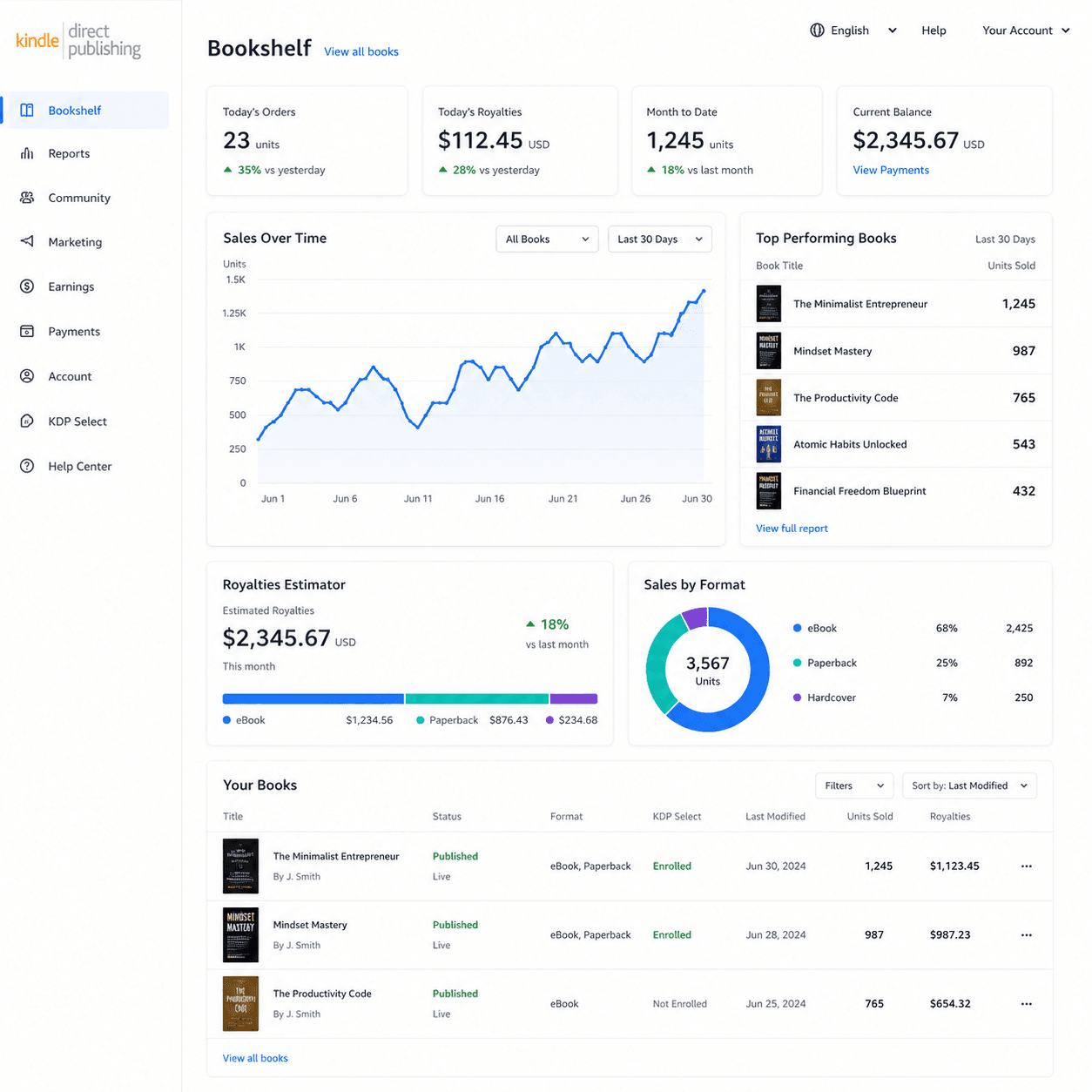
Task: Click the blue eBook segment of royalties bar
Action: (313, 698)
